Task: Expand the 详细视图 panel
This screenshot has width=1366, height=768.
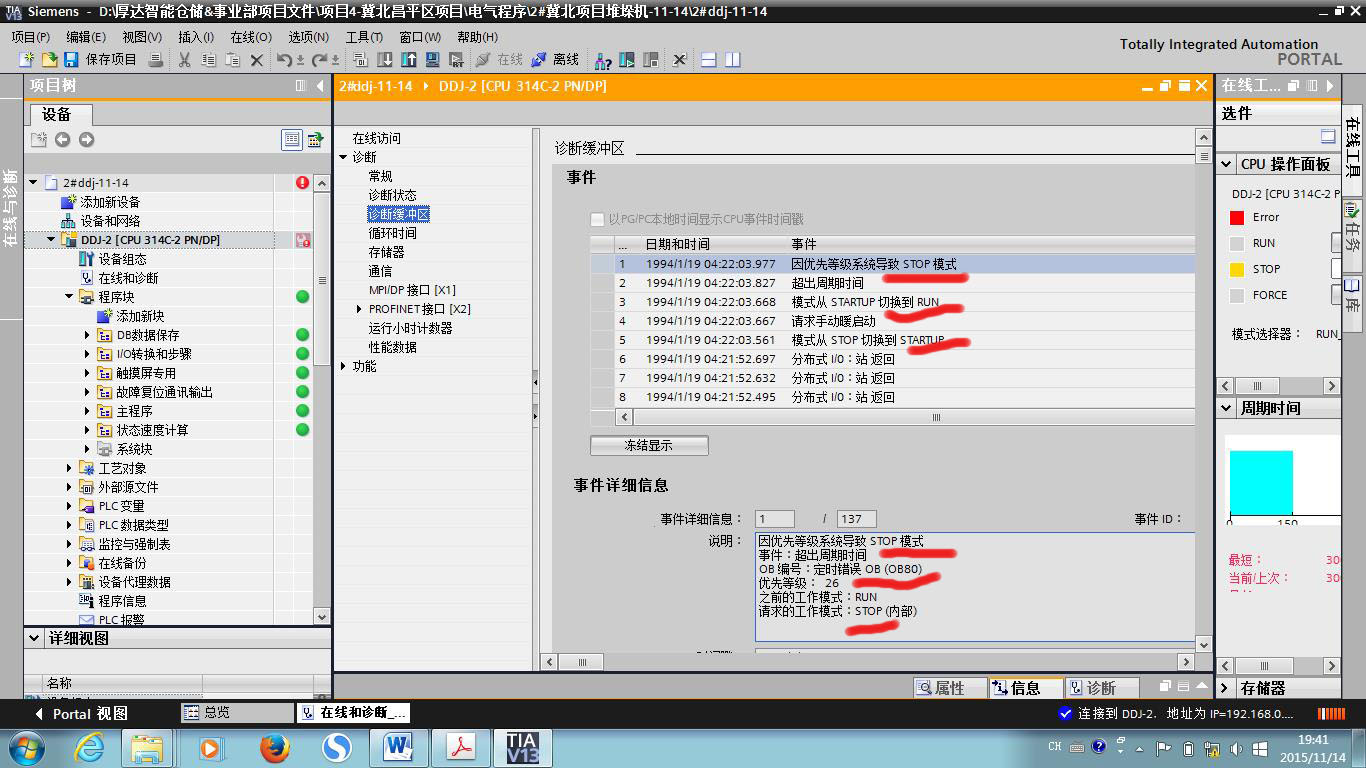Action: 34,638
